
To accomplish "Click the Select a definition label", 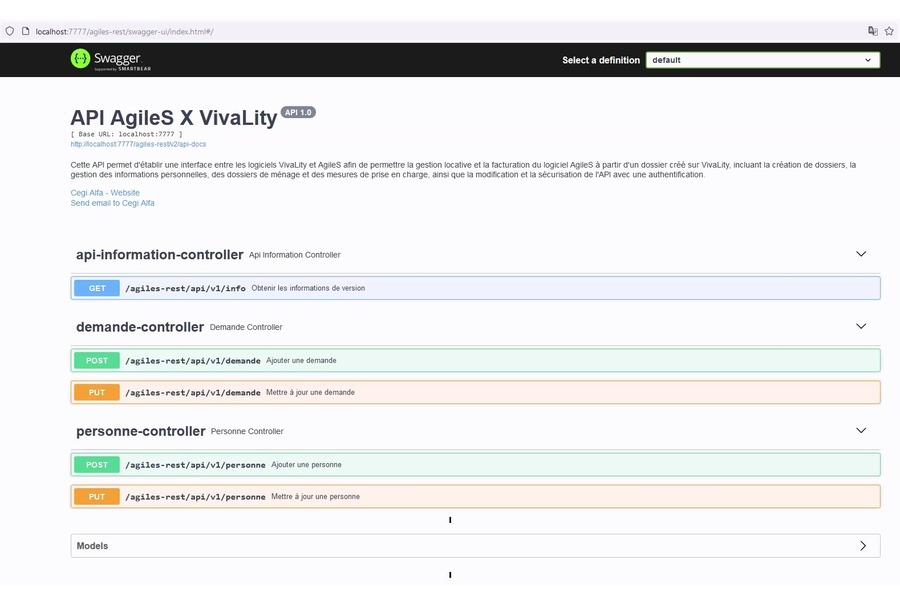I will [601, 60].
